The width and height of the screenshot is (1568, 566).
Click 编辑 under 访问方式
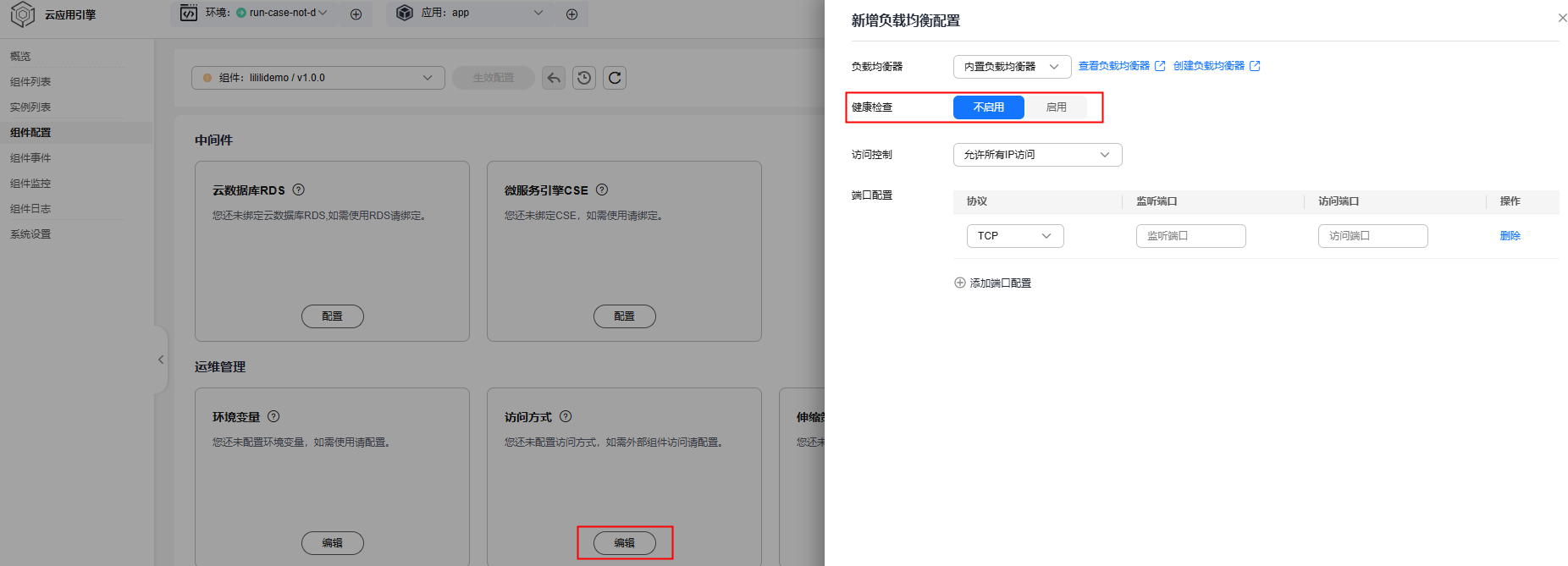[x=624, y=543]
